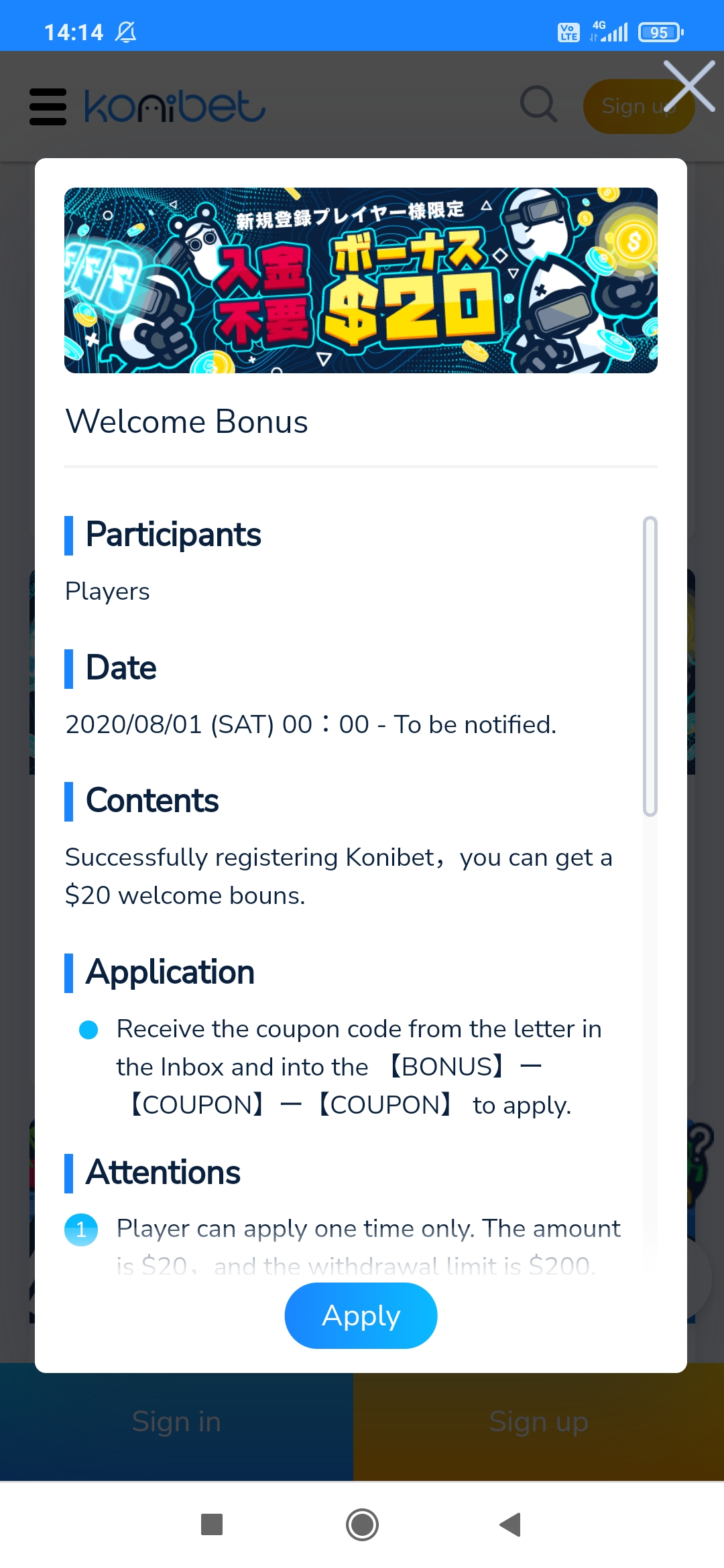The width and height of the screenshot is (724, 1568).
Task: Open the hamburger menu icon
Action: point(48,107)
